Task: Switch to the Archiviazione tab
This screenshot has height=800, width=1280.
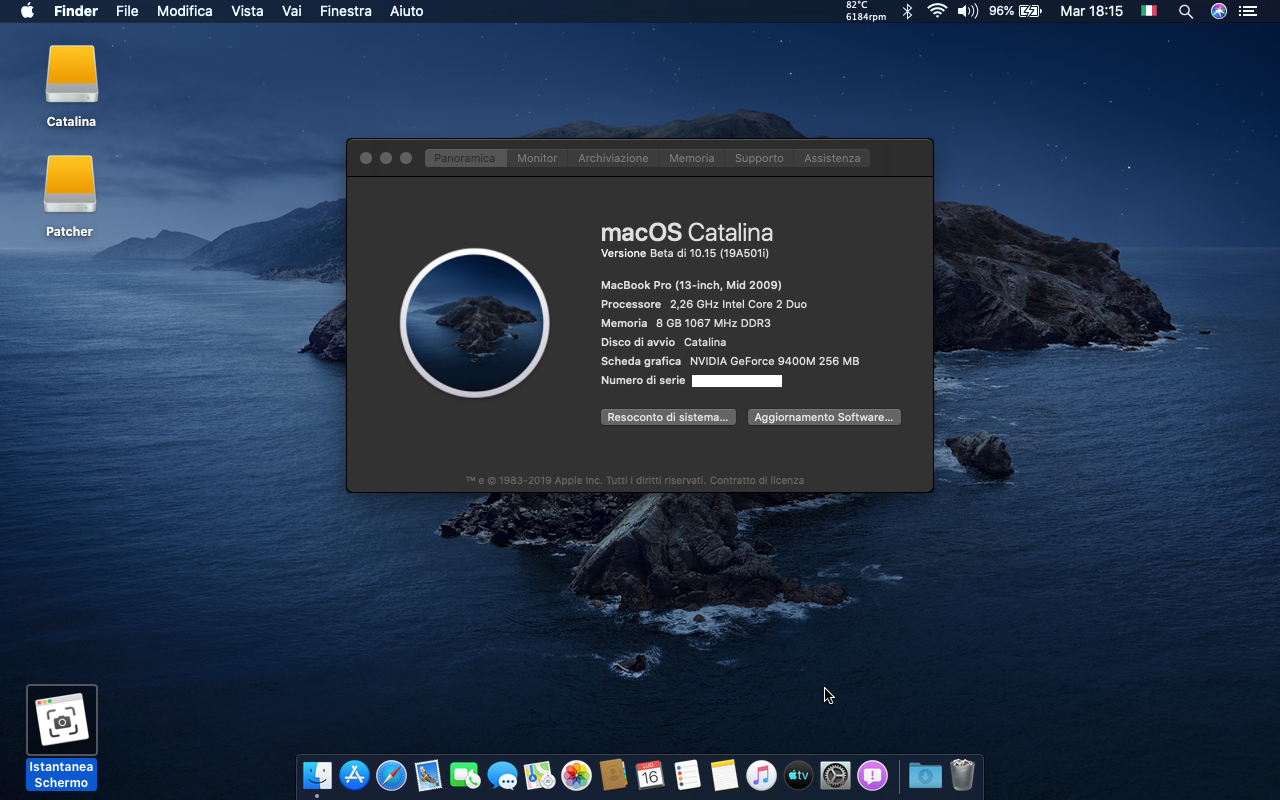Action: [x=613, y=158]
